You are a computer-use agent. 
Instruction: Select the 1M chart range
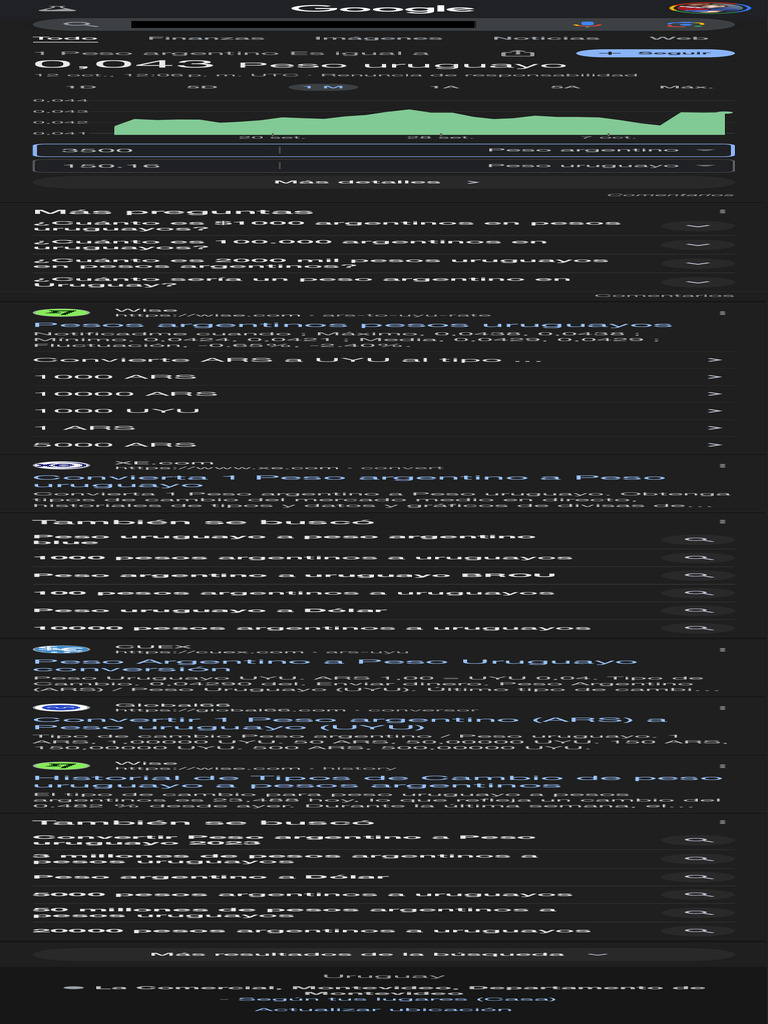click(x=324, y=87)
